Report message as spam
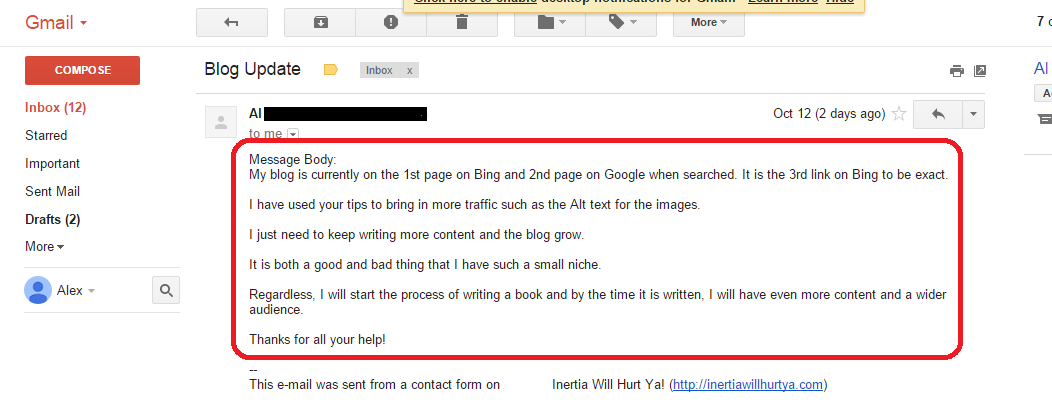This screenshot has width=1052, height=411. click(x=390, y=22)
